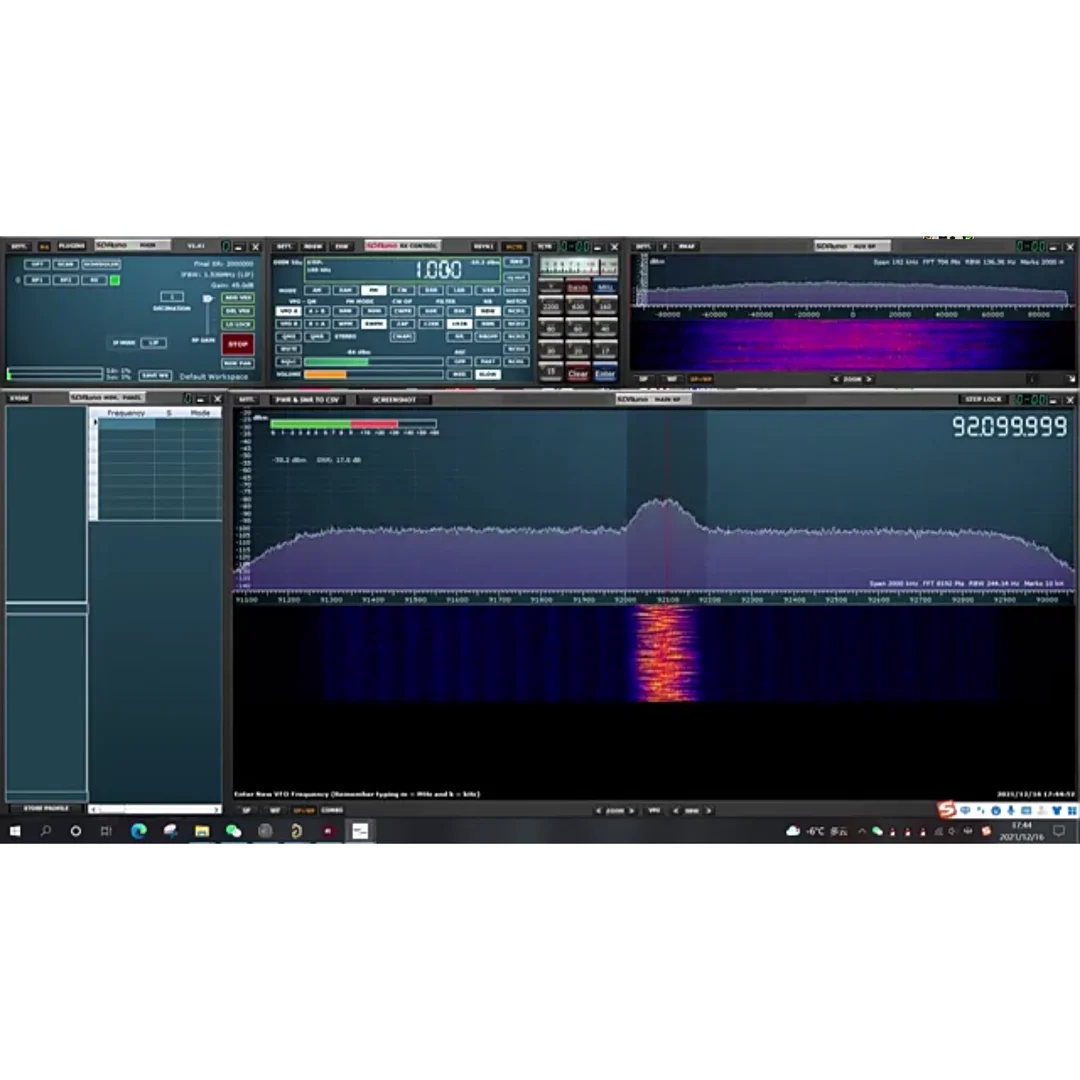Select COMBO view in Main SP

pyautogui.click(x=332, y=810)
